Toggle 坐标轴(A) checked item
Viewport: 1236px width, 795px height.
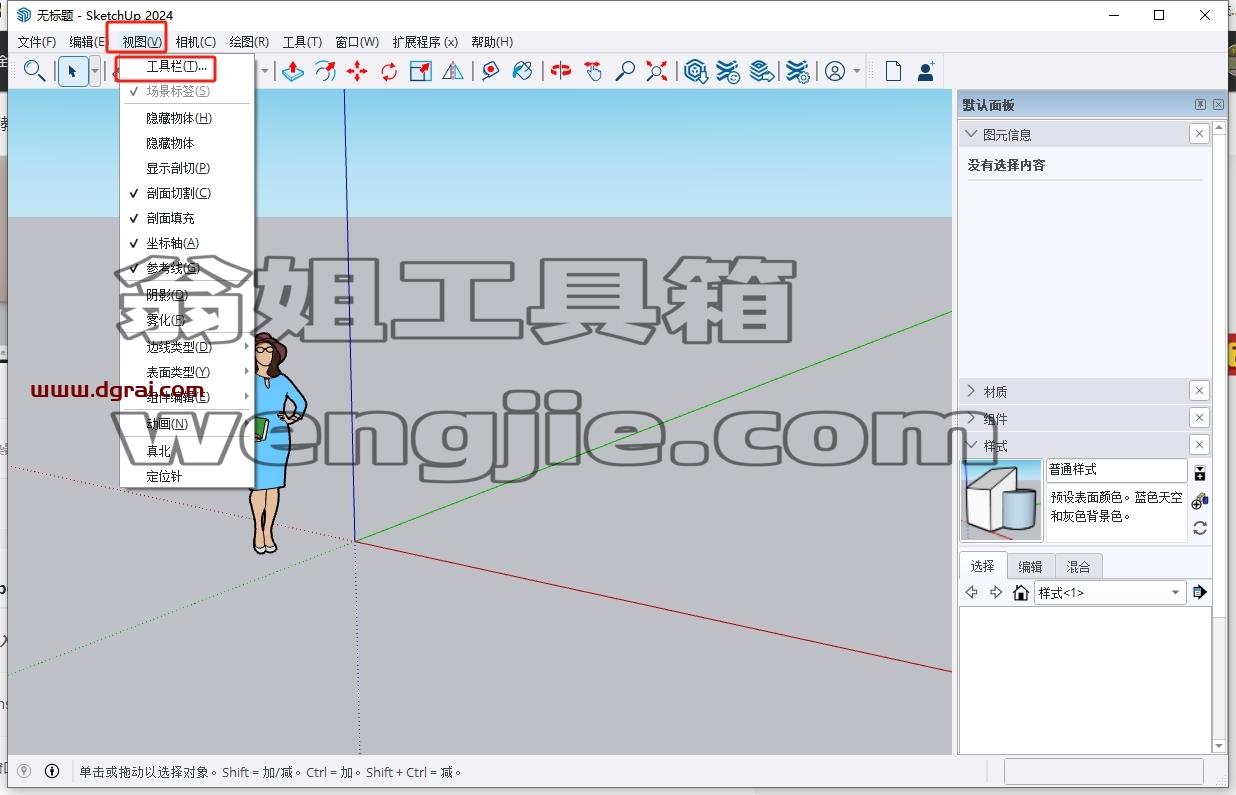coord(186,243)
